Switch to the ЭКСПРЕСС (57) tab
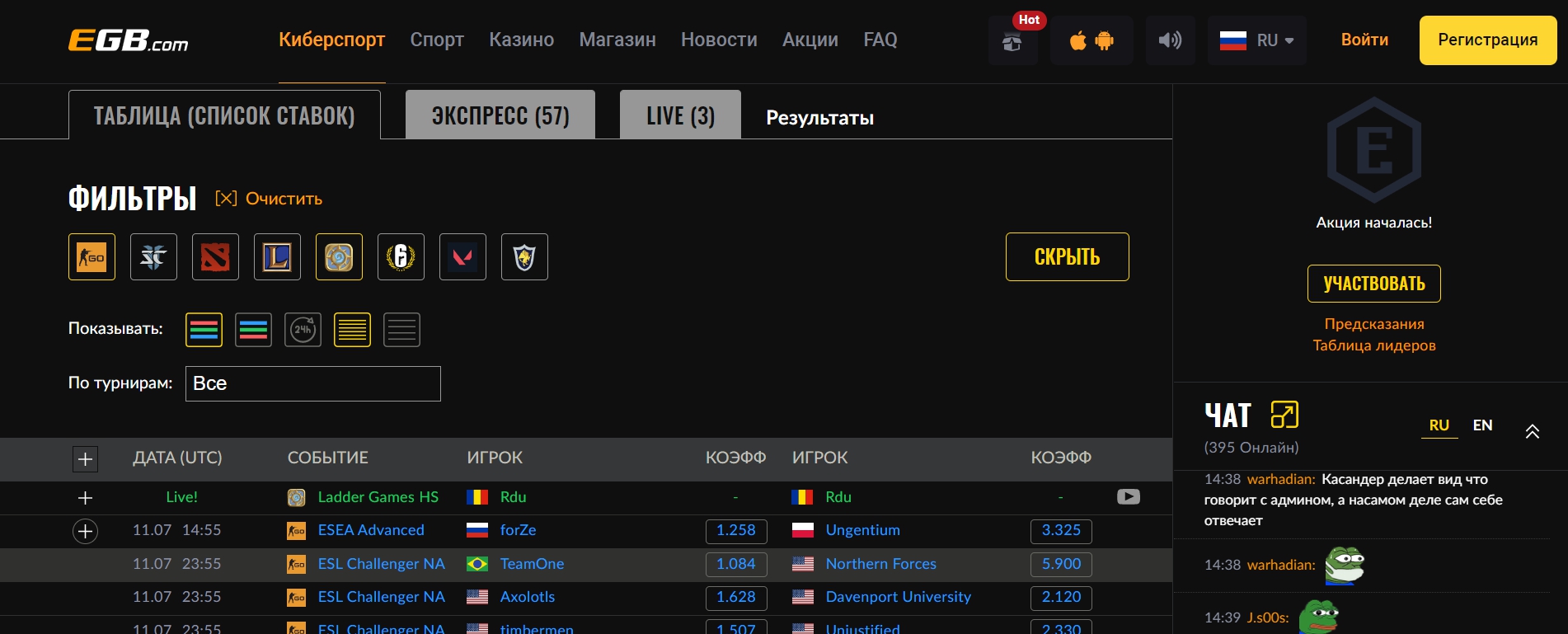Screen dimensions: 1568x634 500,115
